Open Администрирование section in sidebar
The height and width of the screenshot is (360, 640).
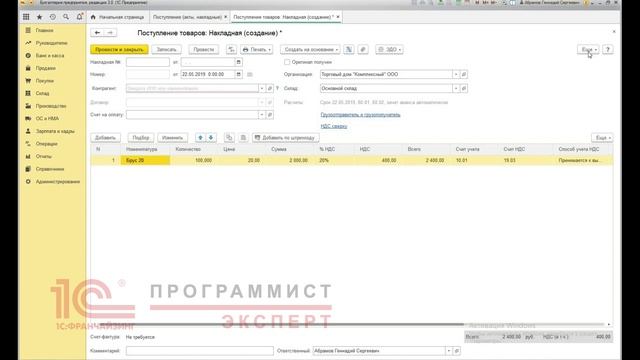[x=58, y=182]
